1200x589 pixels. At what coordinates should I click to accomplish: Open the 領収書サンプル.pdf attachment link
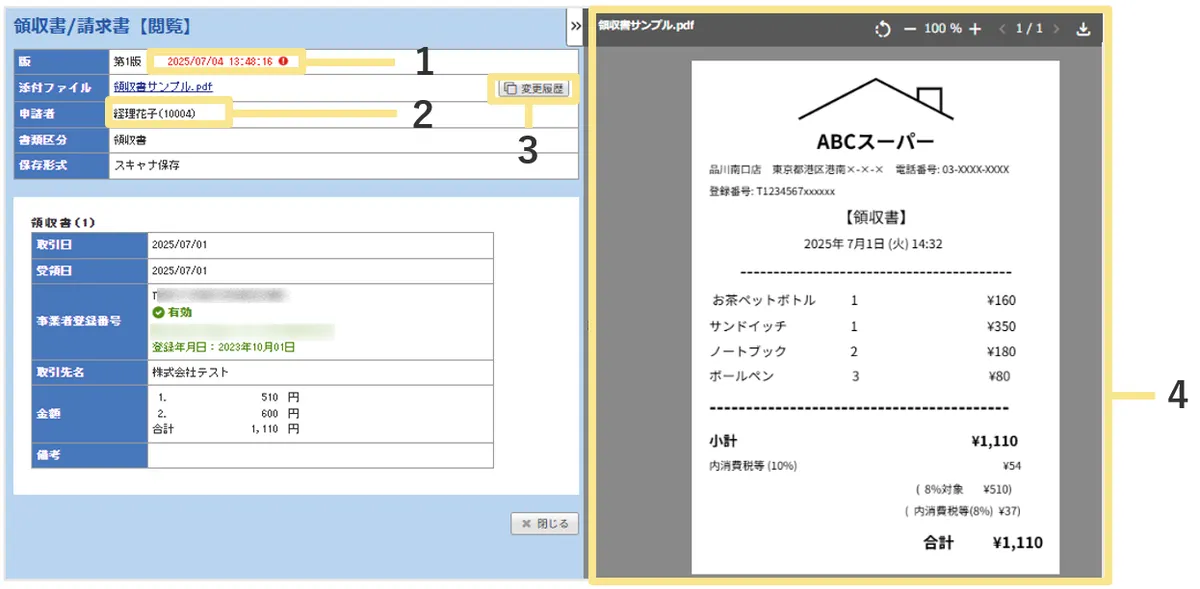click(x=163, y=87)
